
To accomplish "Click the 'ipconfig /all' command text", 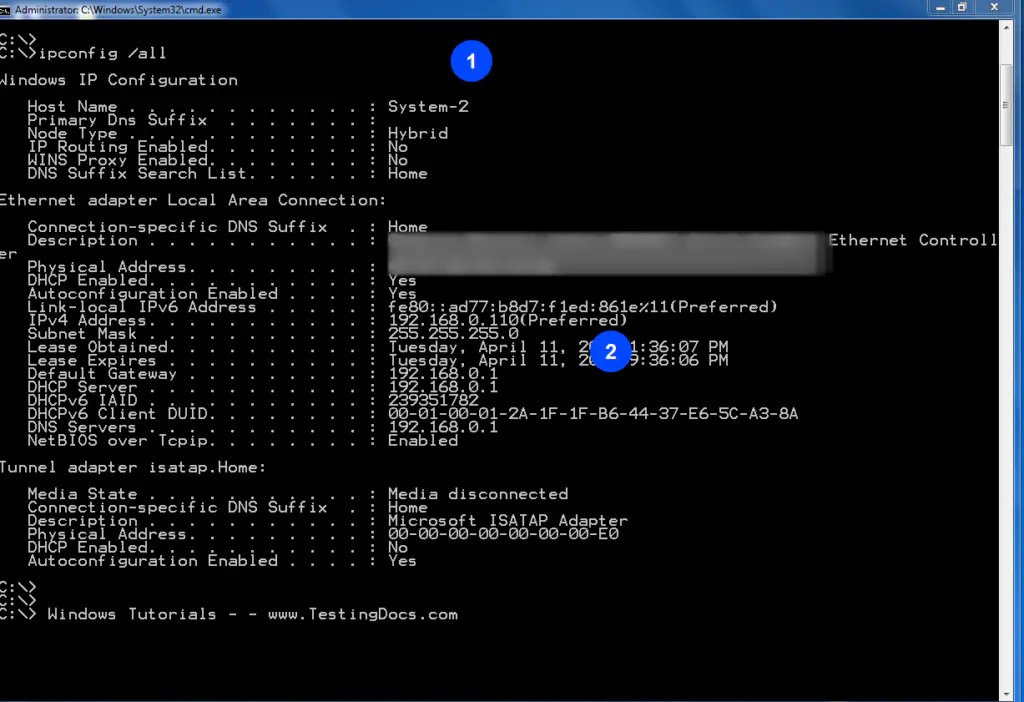I will (103, 54).
